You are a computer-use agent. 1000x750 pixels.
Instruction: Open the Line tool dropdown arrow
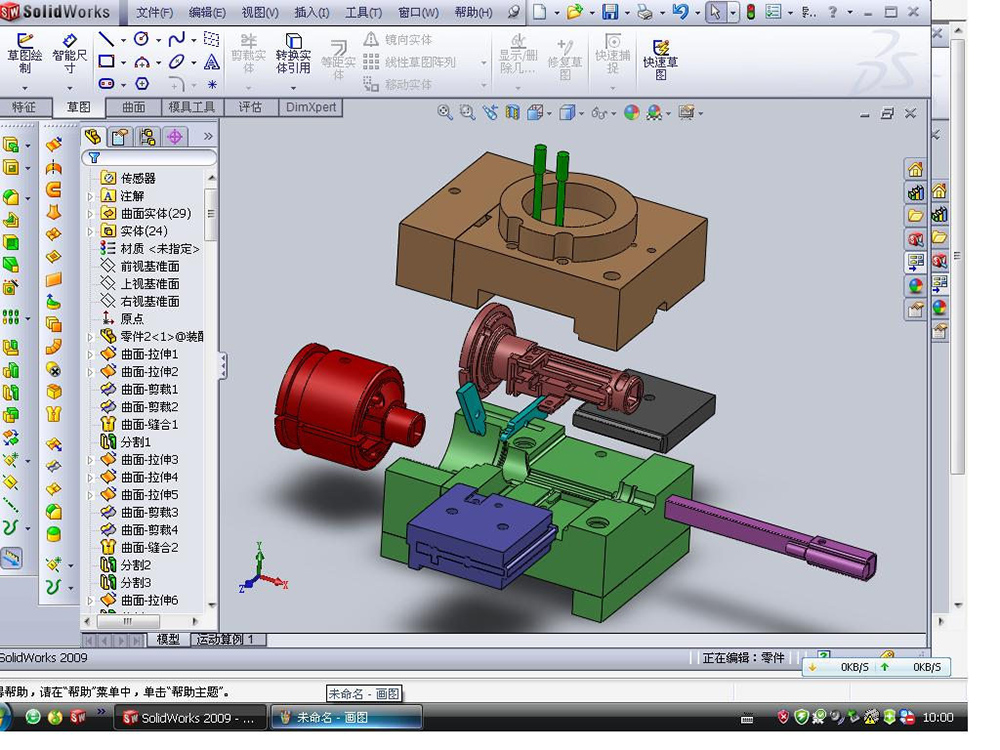point(123,40)
